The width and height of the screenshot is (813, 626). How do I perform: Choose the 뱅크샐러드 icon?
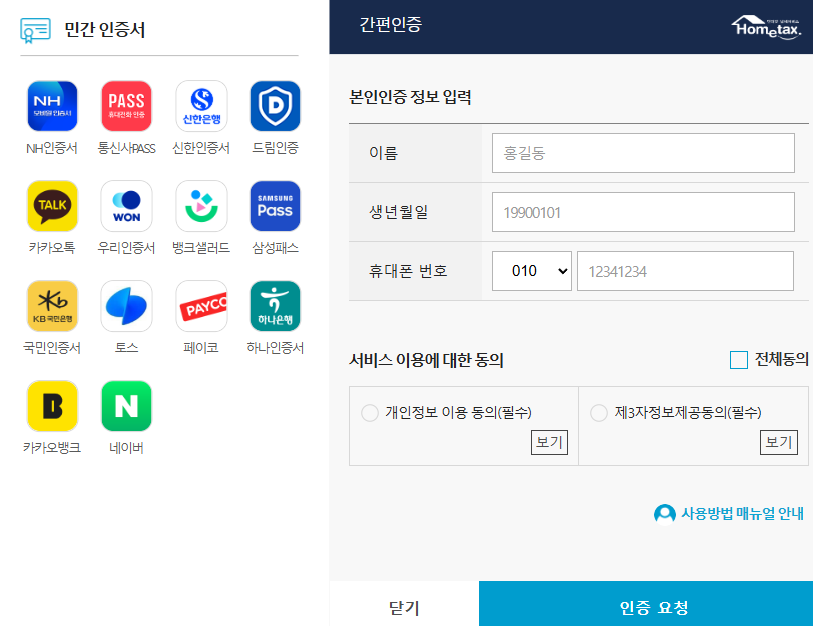201,206
